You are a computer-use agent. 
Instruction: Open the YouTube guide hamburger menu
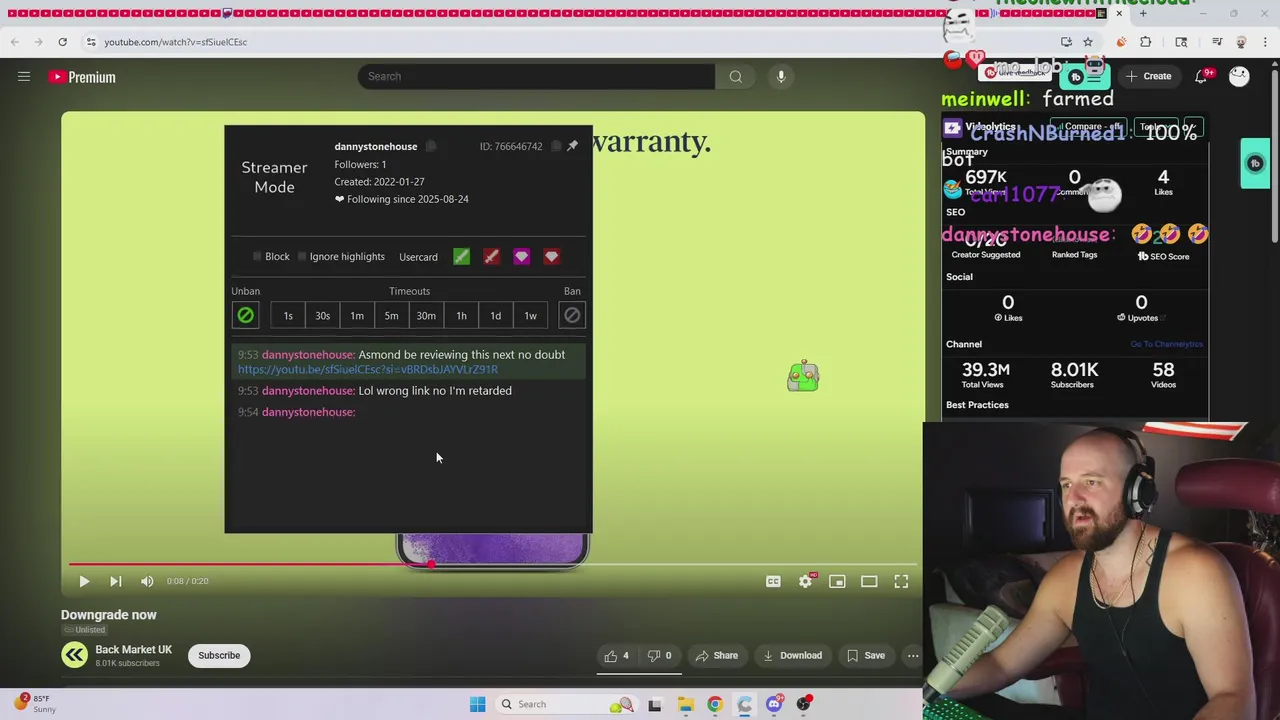tap(24, 76)
